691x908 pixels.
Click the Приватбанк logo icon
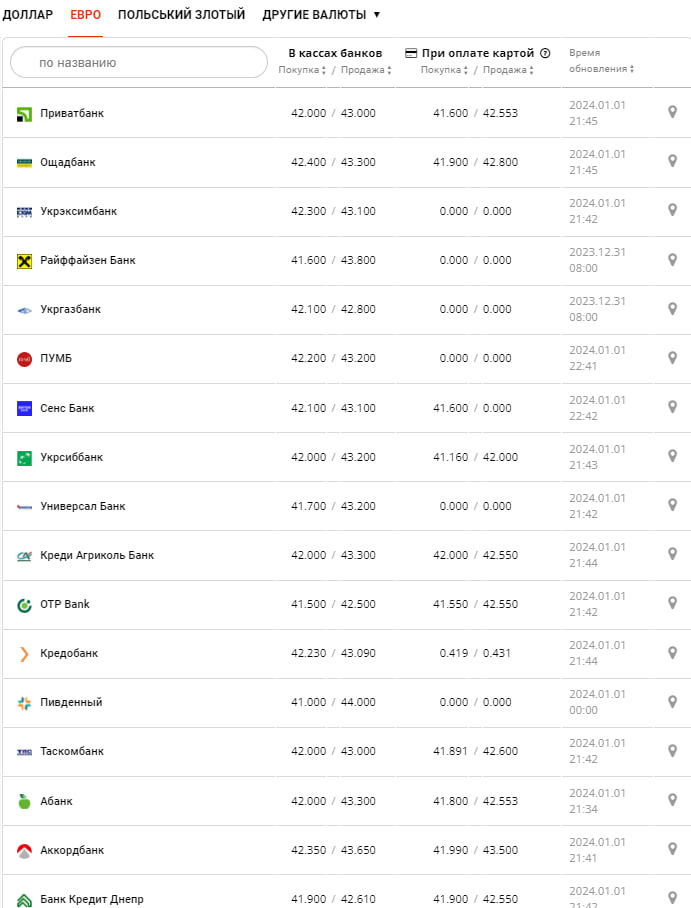coord(25,114)
